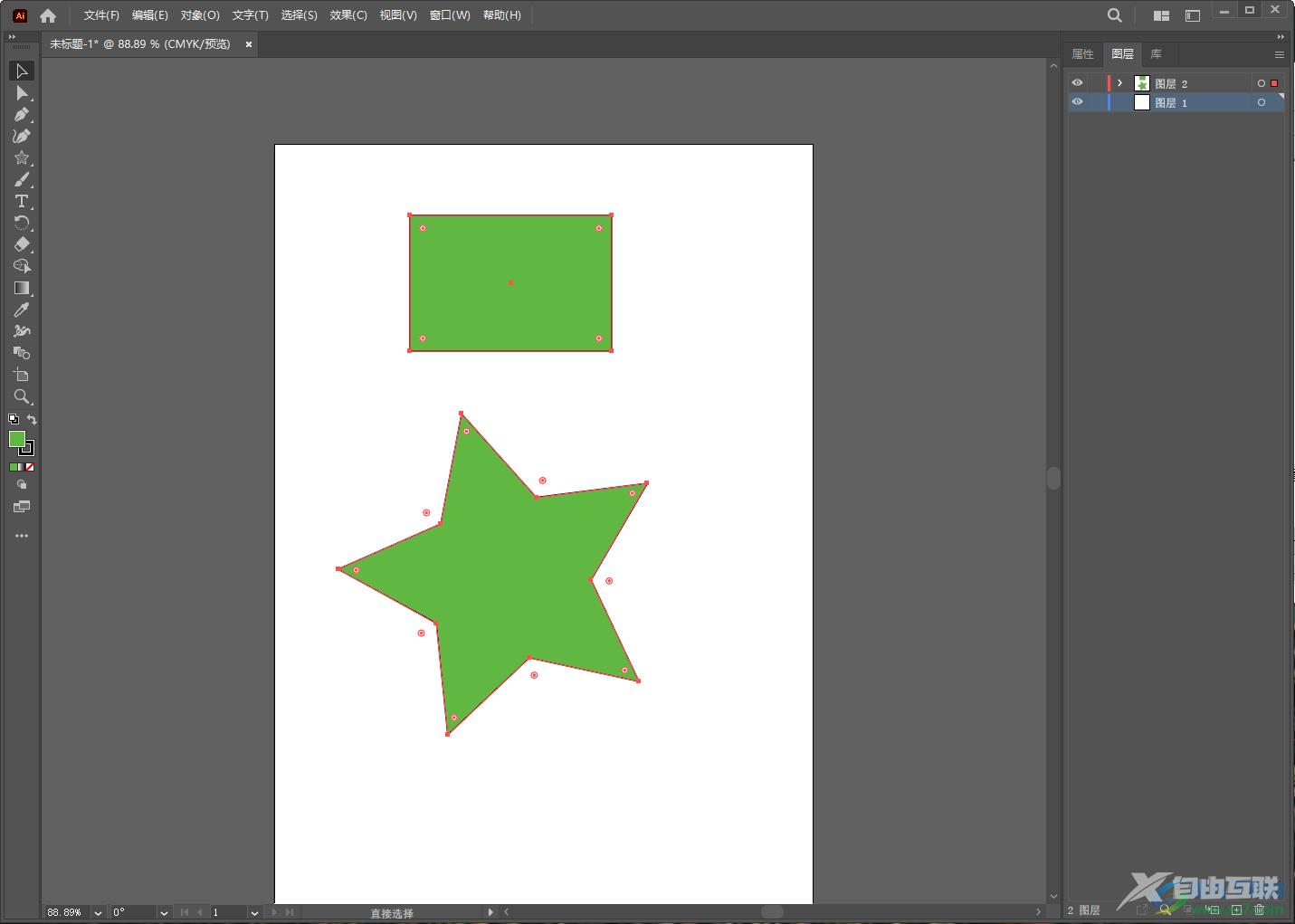Open 对象(O) menu
The height and width of the screenshot is (924, 1295).
200,15
